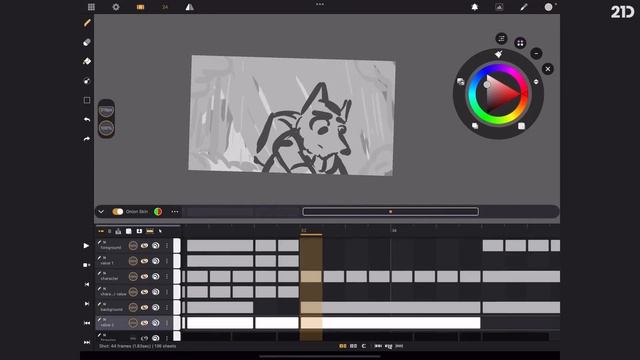Select the paint bucket fill tool

coord(87,61)
